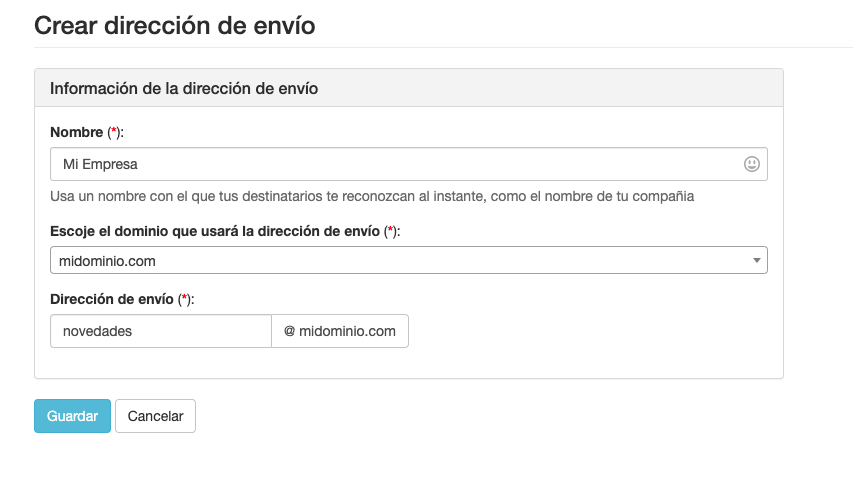Click red asterisk beside 'Dirección de envío' label
Screen dimensions: 853x490
point(184,299)
